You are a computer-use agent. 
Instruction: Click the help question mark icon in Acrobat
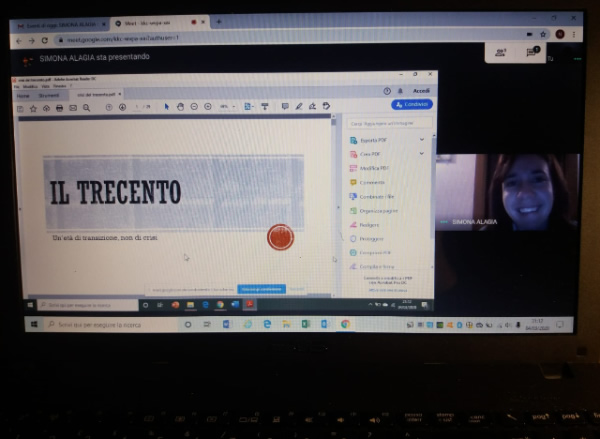pyautogui.click(x=387, y=91)
